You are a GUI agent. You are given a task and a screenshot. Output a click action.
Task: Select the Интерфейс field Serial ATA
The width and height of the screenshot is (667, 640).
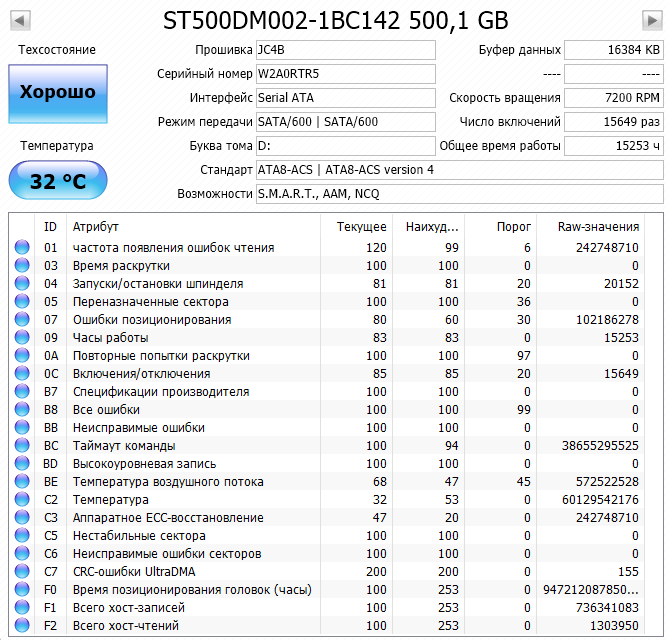(x=345, y=98)
